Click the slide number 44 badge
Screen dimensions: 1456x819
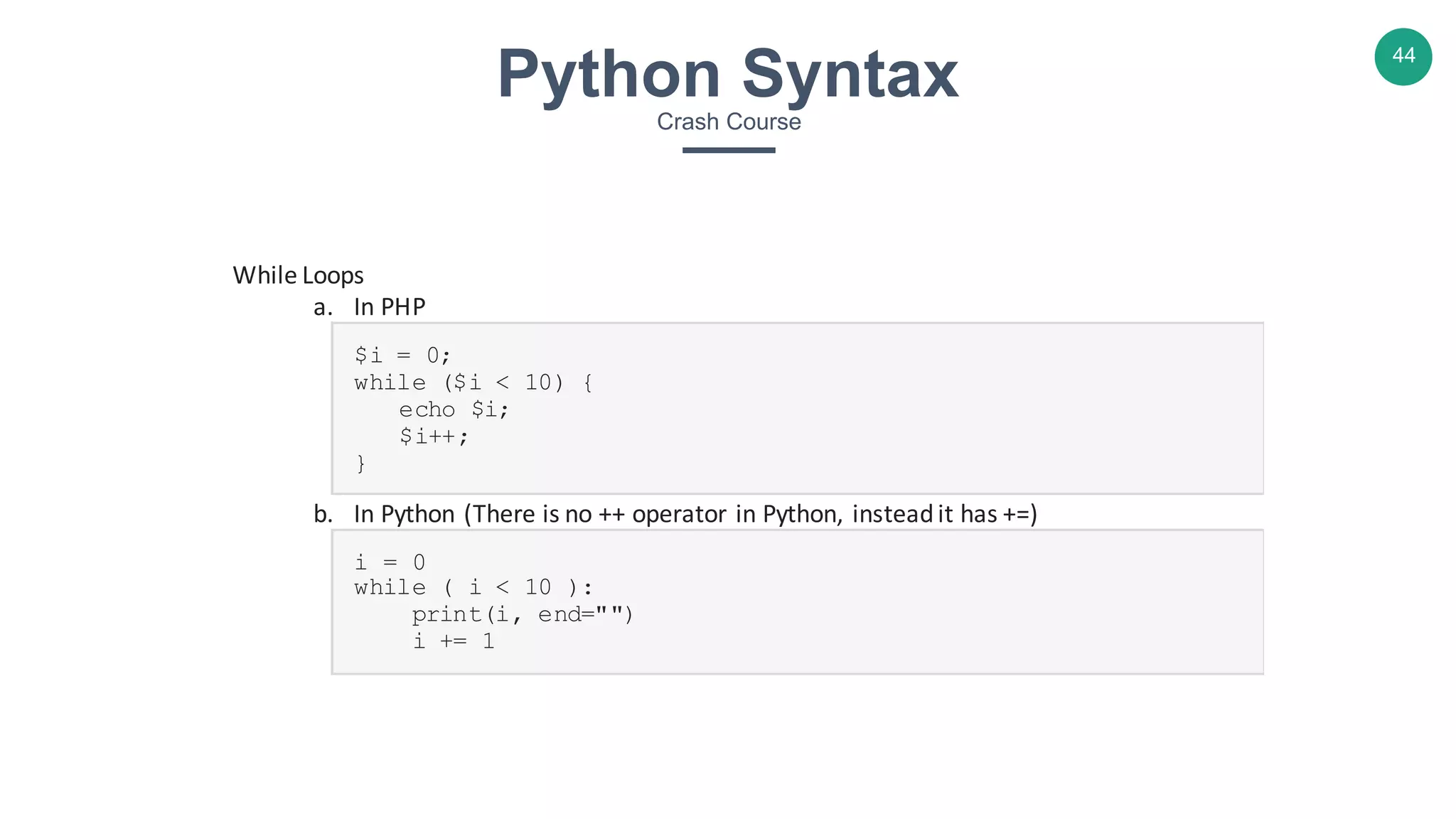tap(1403, 57)
